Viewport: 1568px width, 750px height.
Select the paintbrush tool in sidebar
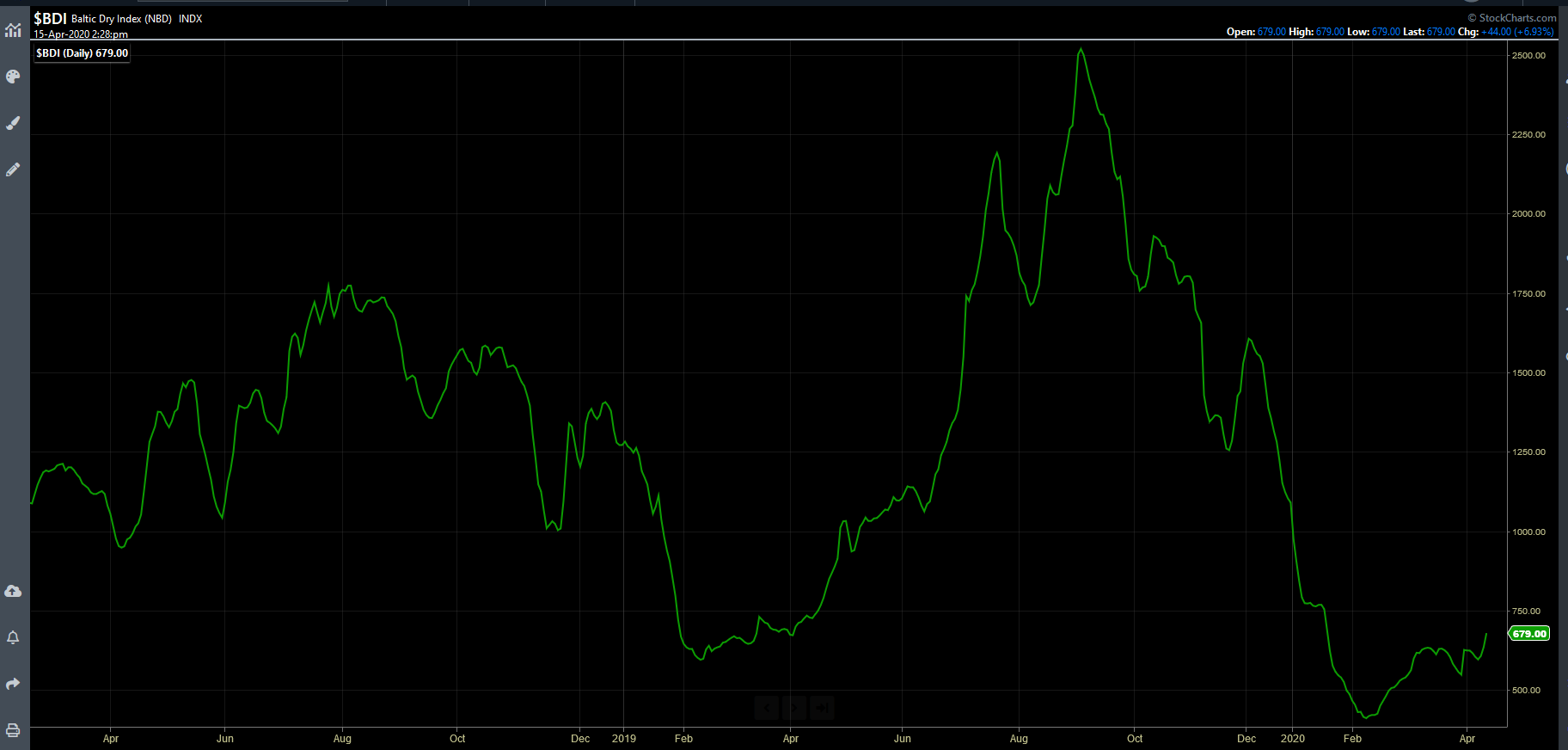tap(13, 123)
